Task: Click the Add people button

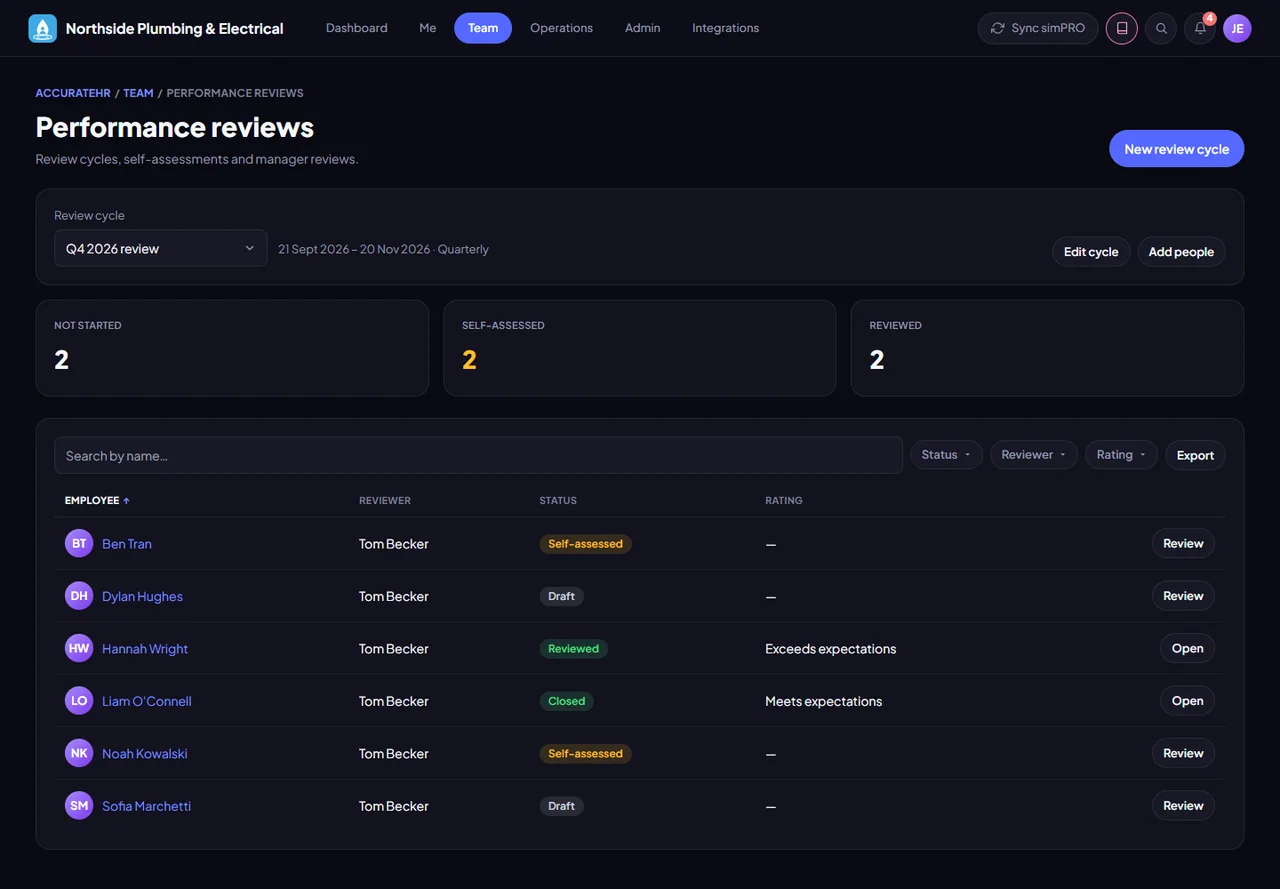Action: point(1181,252)
